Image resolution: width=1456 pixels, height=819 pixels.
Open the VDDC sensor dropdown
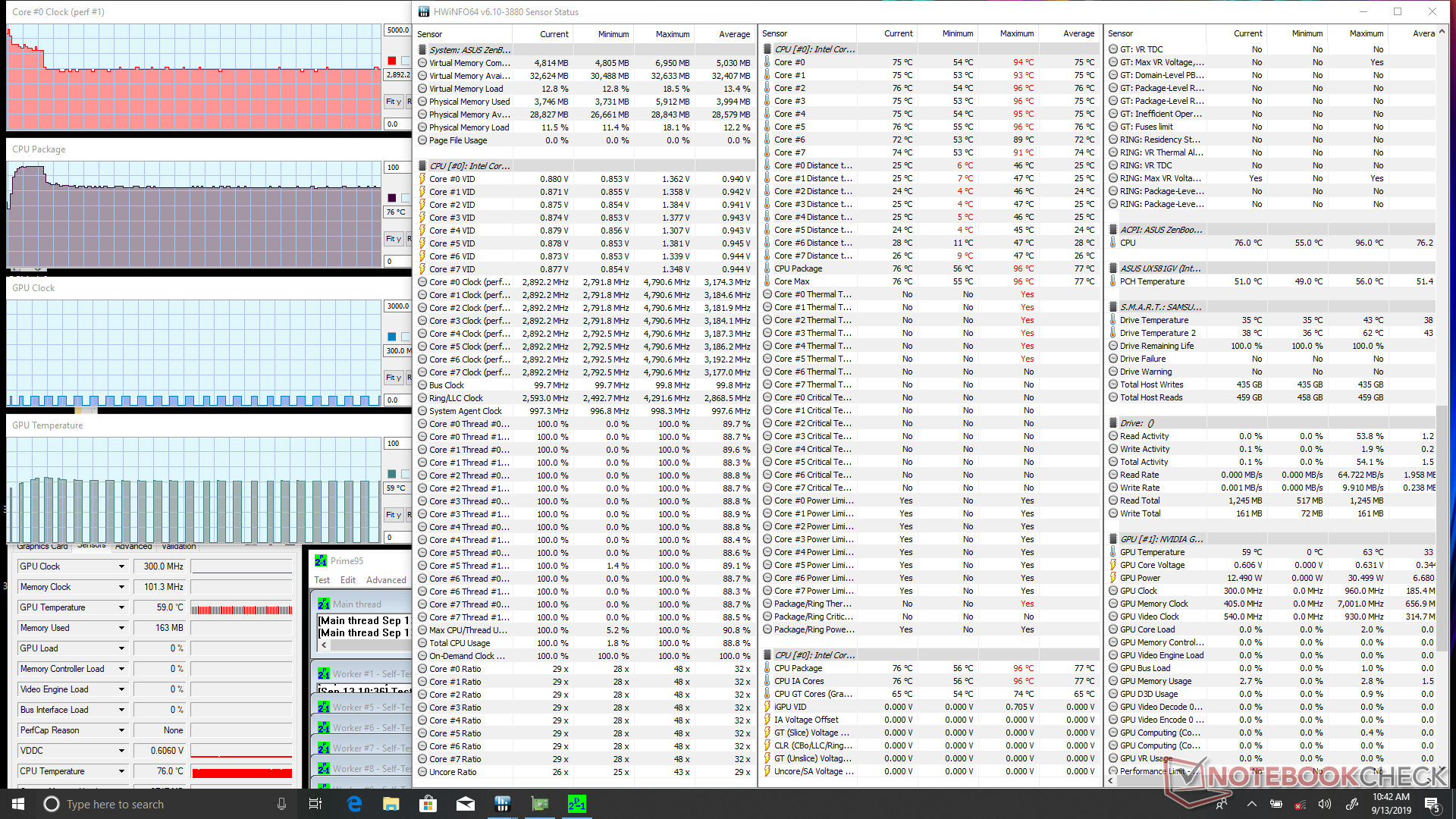(121, 751)
